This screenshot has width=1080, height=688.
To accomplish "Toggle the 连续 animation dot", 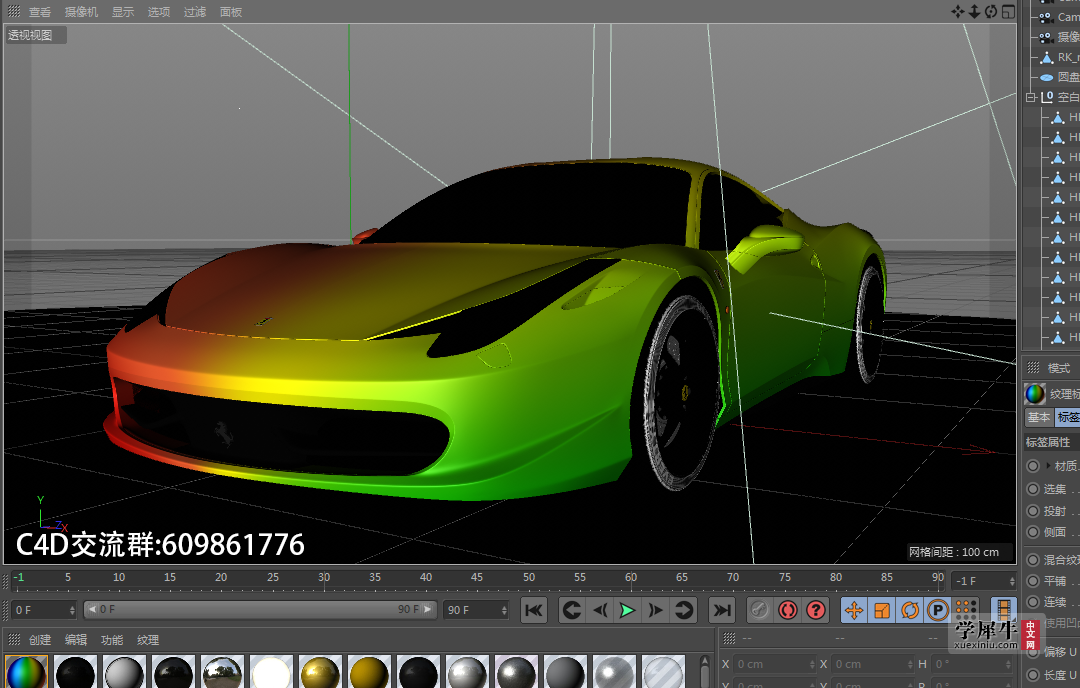I will [x=1032, y=602].
